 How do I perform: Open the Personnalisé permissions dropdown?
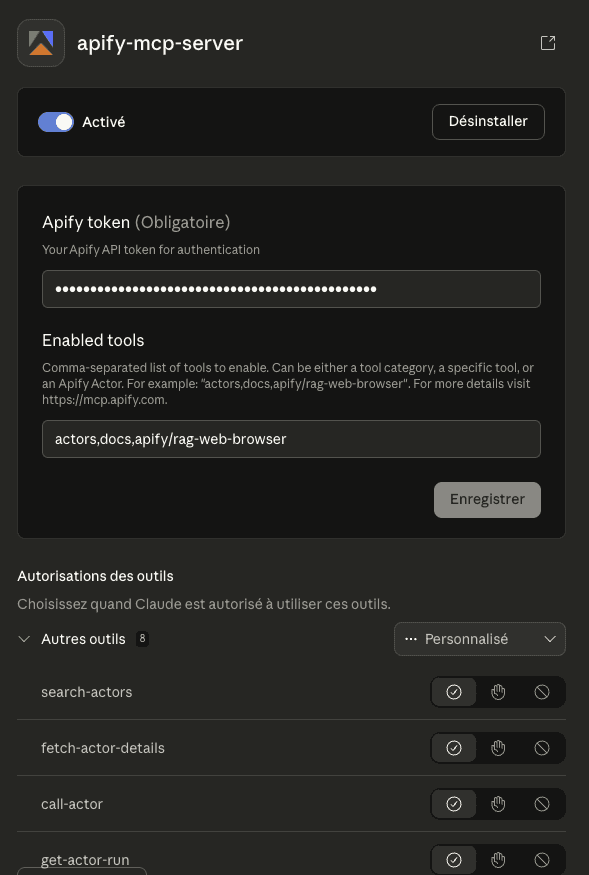click(x=480, y=639)
